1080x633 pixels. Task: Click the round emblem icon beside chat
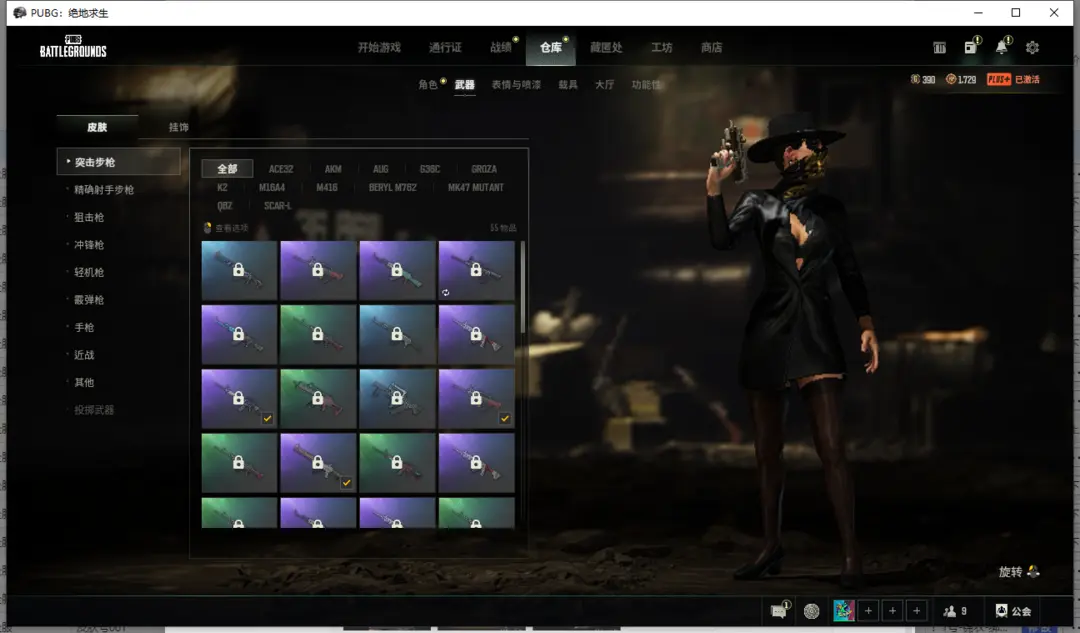tap(811, 611)
